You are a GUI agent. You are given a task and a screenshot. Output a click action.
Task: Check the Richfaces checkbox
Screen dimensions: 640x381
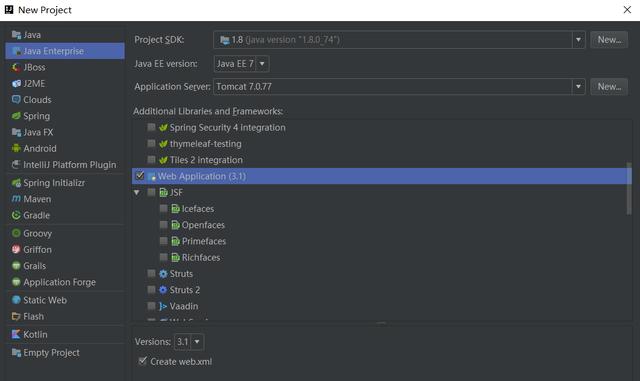(164, 257)
